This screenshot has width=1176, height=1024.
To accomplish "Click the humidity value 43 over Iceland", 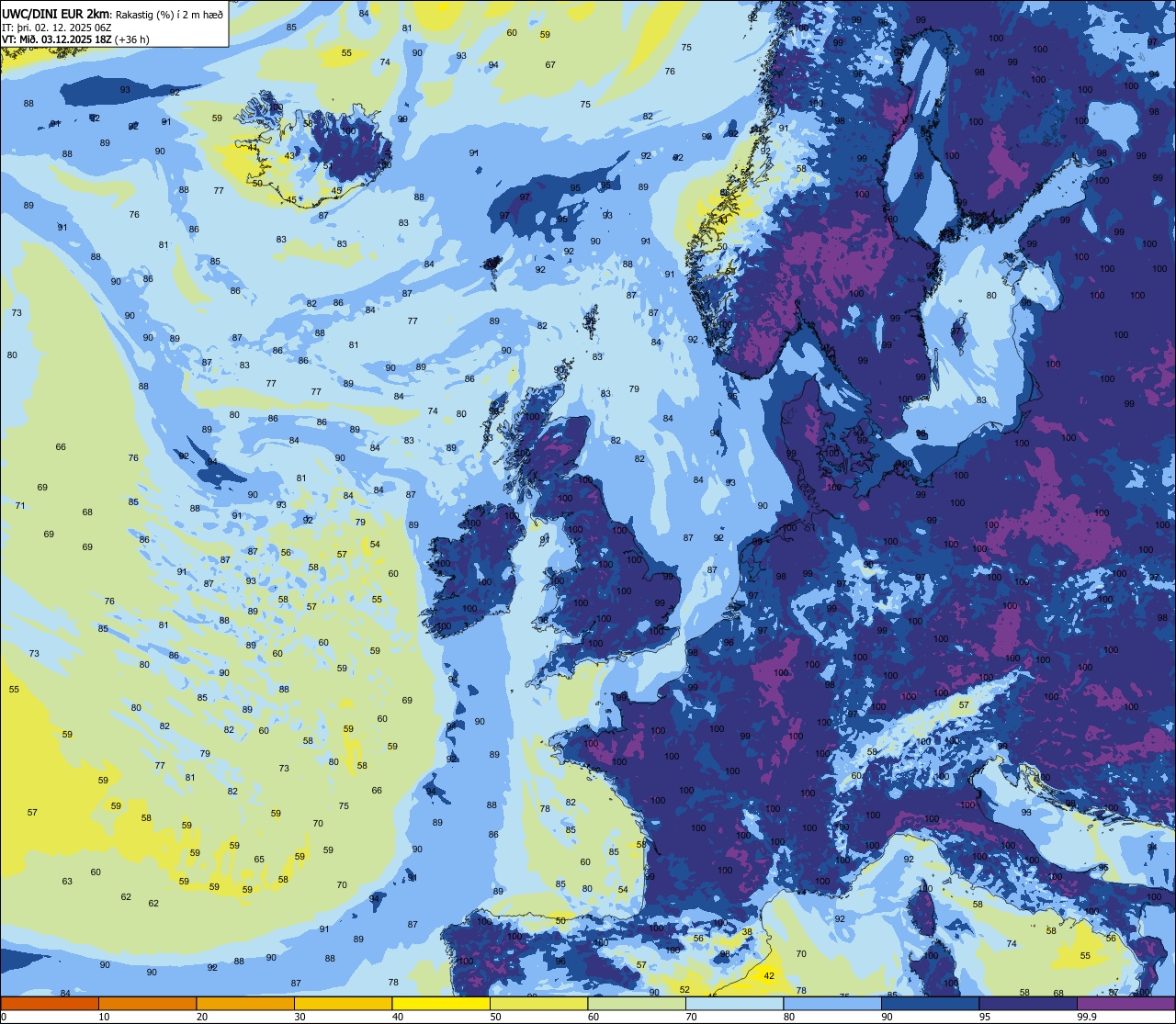I will [x=289, y=156].
